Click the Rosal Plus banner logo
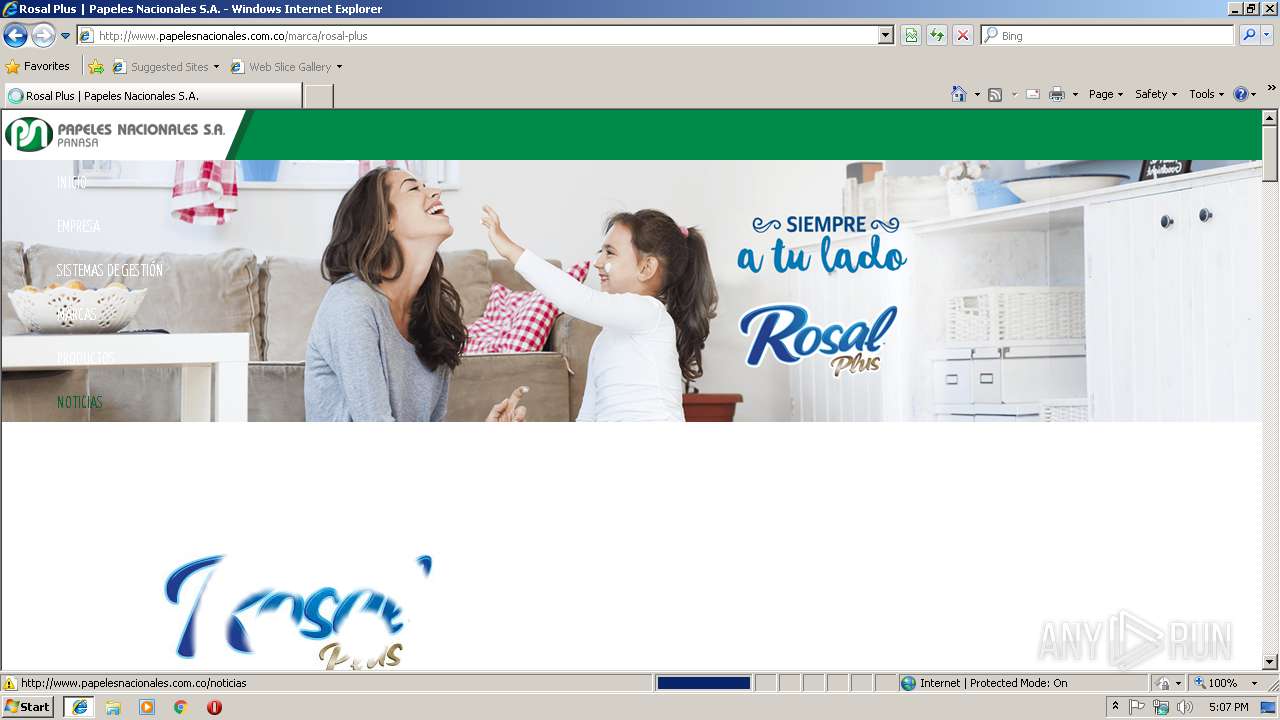Image resolution: width=1280 pixels, height=720 pixels. [818, 340]
